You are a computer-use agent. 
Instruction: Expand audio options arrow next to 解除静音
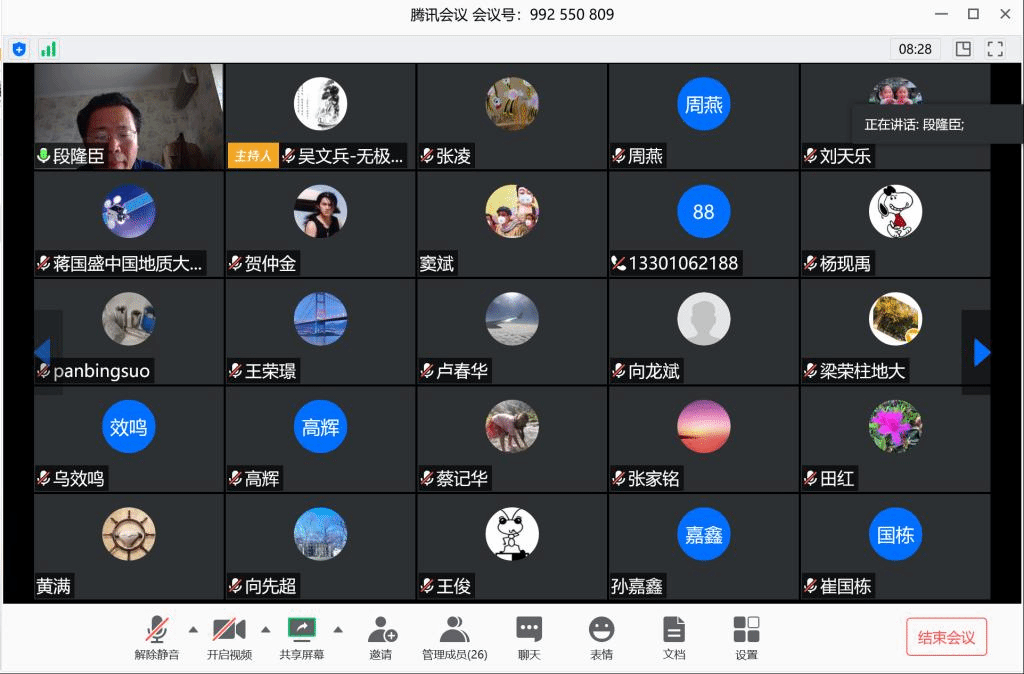pos(193,629)
